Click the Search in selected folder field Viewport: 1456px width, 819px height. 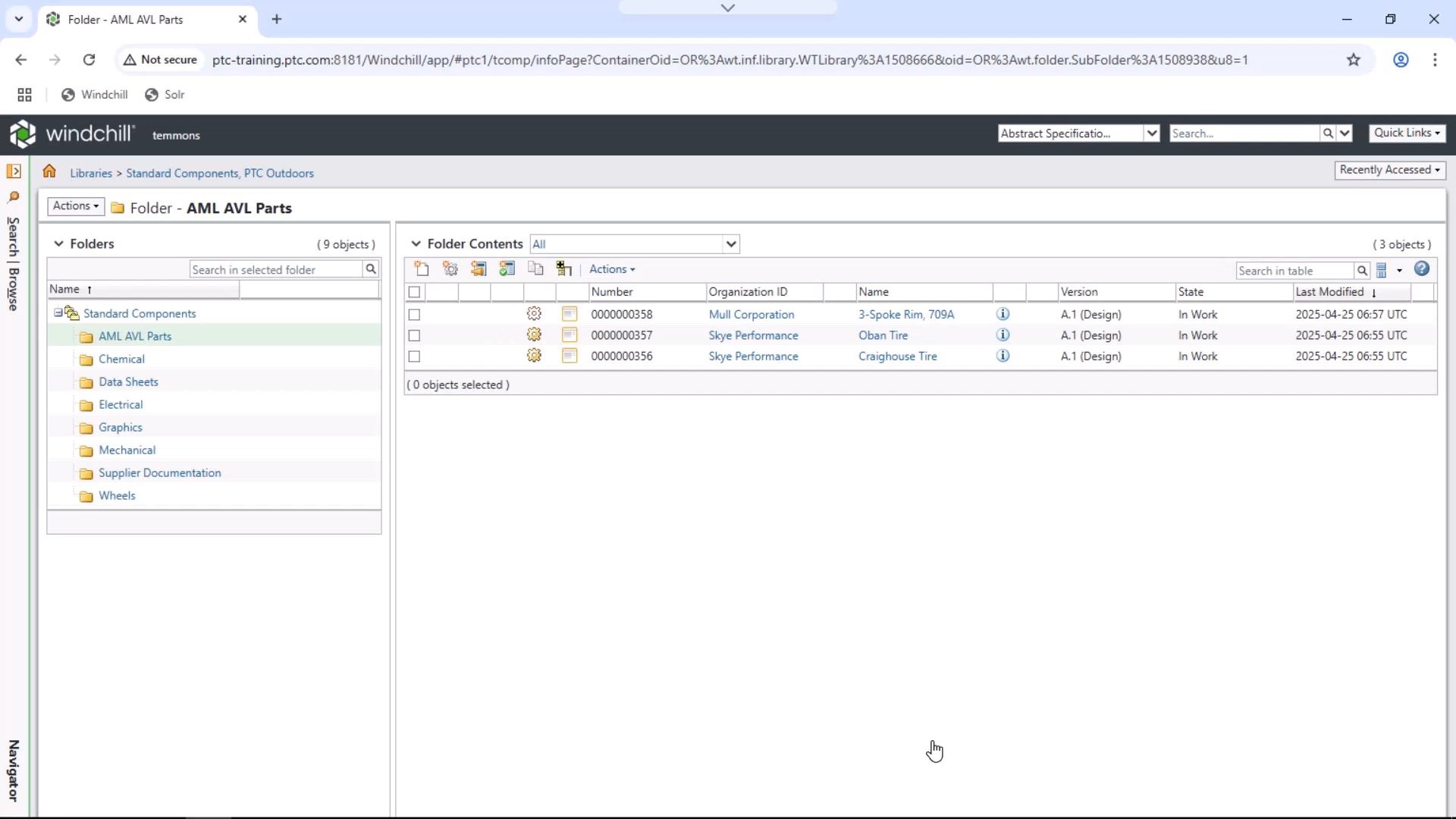click(276, 270)
